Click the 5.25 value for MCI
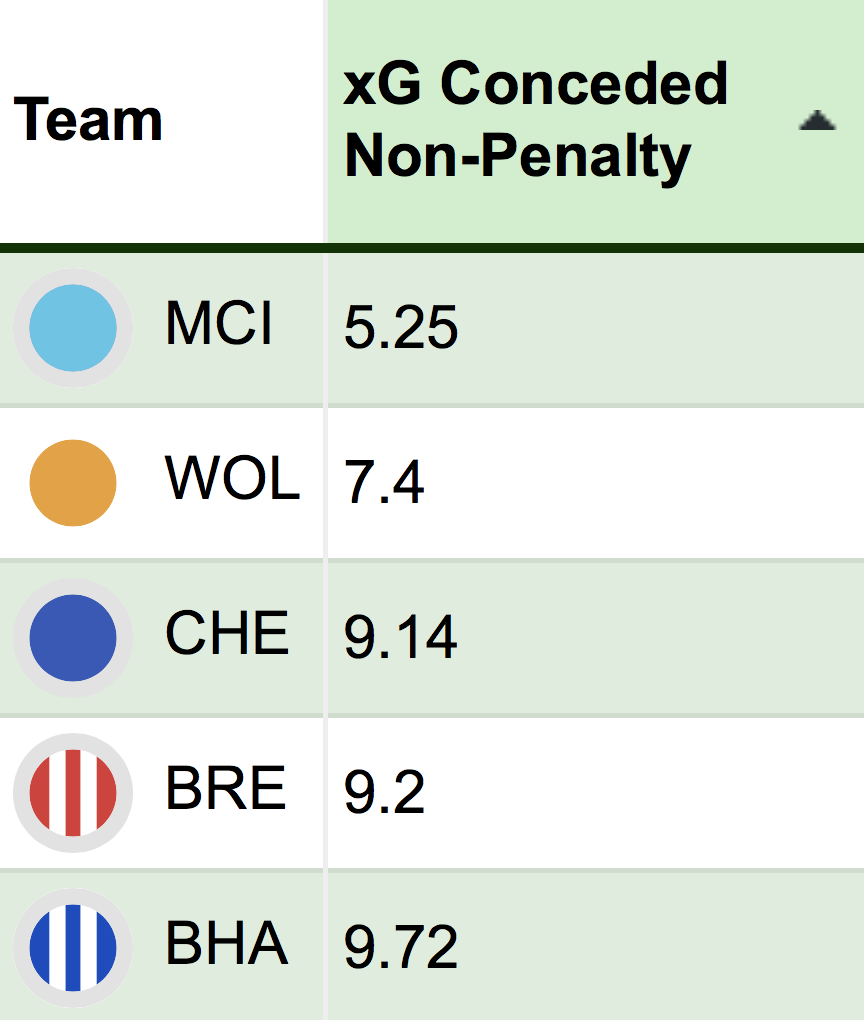864x1020 pixels. tap(401, 327)
